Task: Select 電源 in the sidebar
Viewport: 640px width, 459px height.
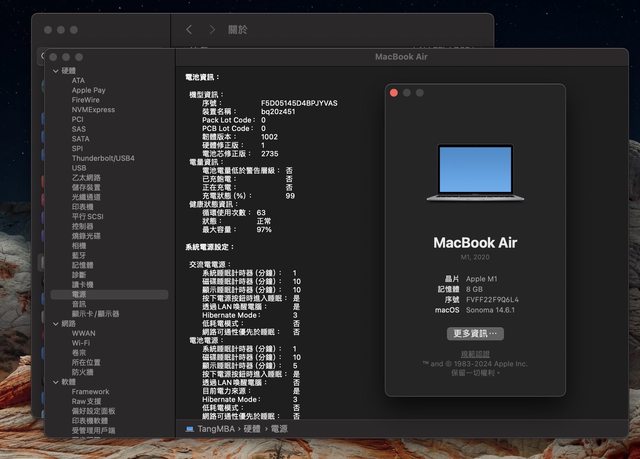Action: click(80, 294)
